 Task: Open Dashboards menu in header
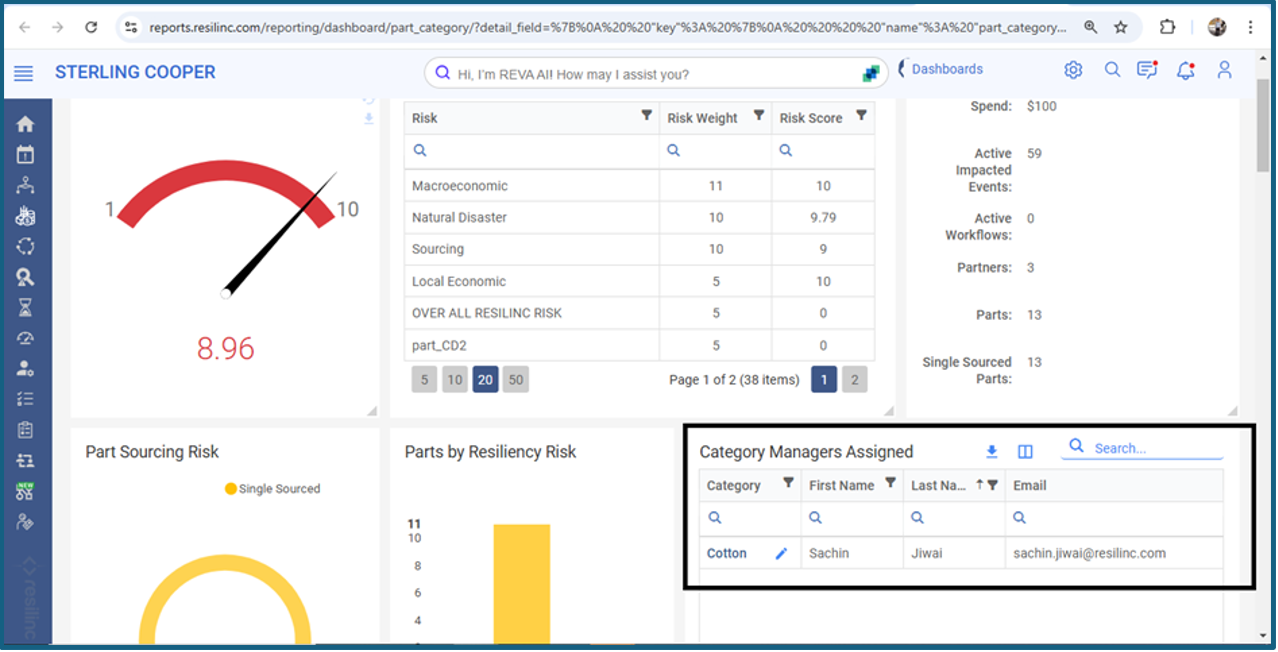947,69
